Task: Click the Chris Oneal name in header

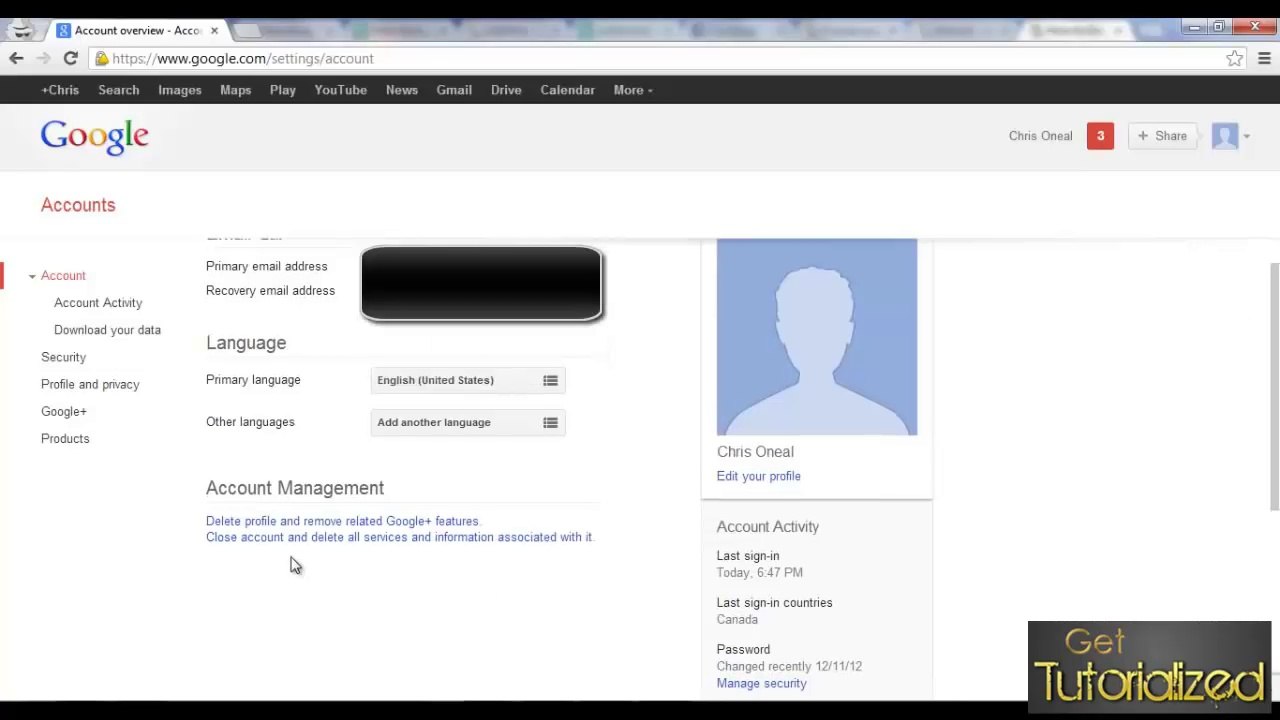Action: [x=1040, y=136]
